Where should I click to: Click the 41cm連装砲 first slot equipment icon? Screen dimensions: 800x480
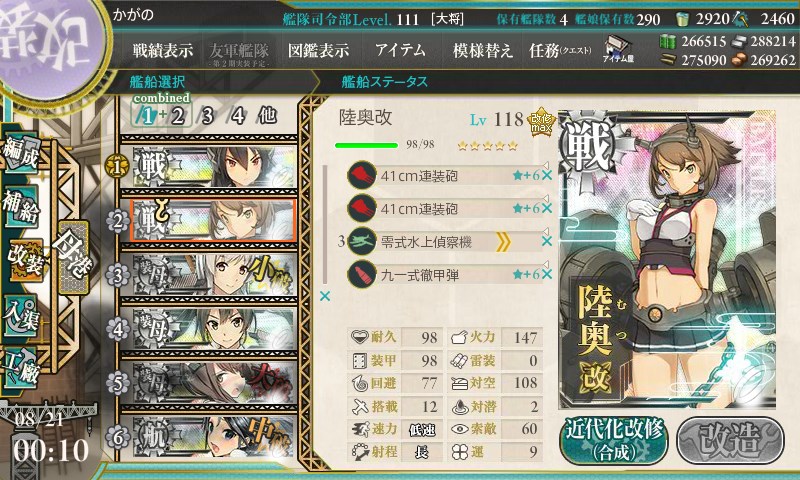pos(362,175)
